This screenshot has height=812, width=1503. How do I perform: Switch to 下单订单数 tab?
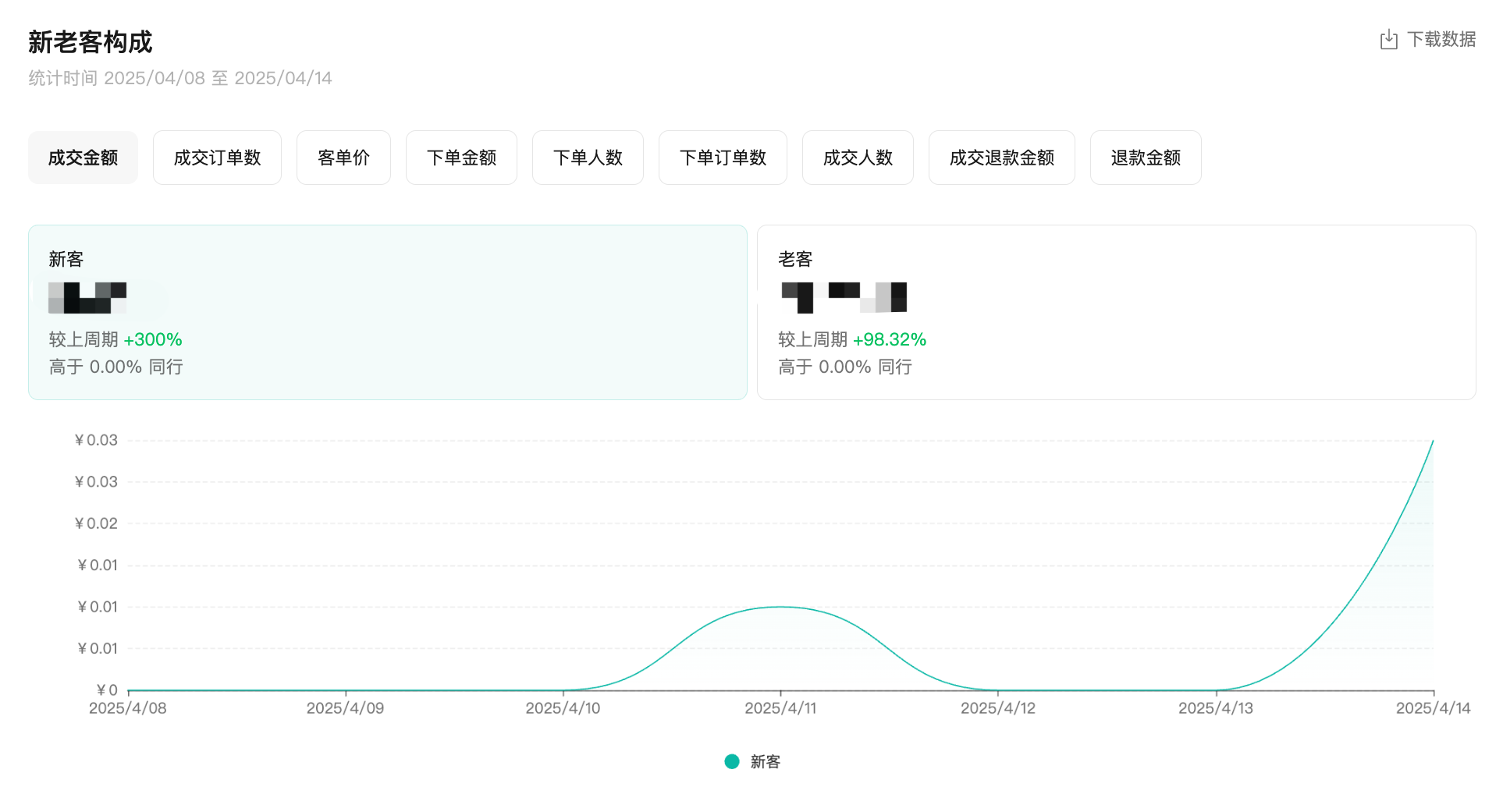point(723,158)
